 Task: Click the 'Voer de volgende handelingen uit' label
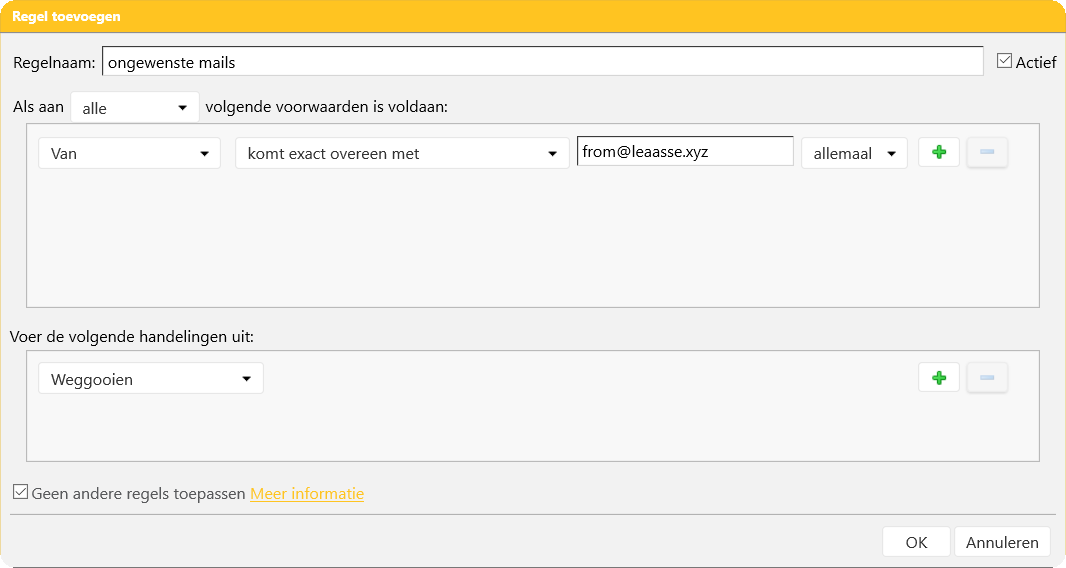132,336
